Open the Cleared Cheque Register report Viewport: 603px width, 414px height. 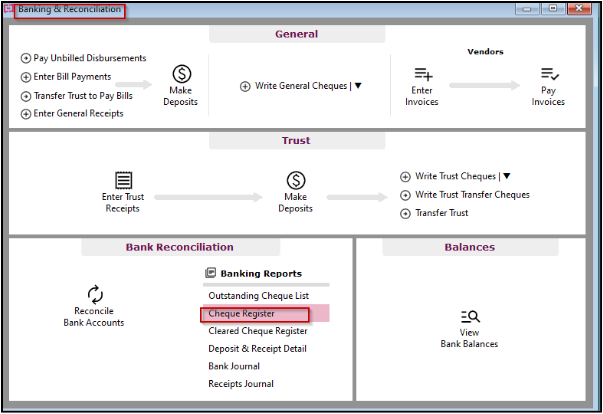point(258,331)
